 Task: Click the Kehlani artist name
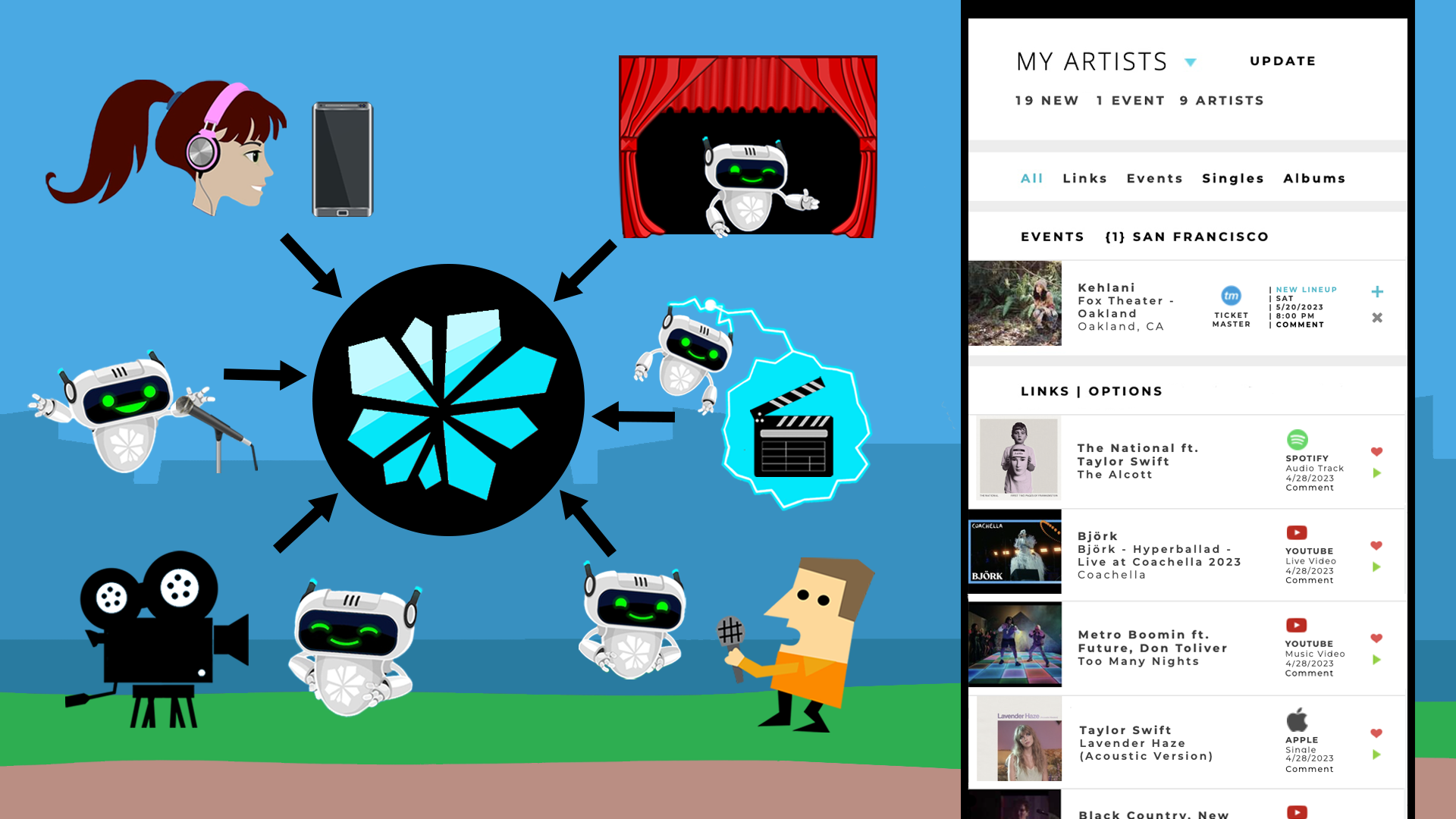point(1106,287)
